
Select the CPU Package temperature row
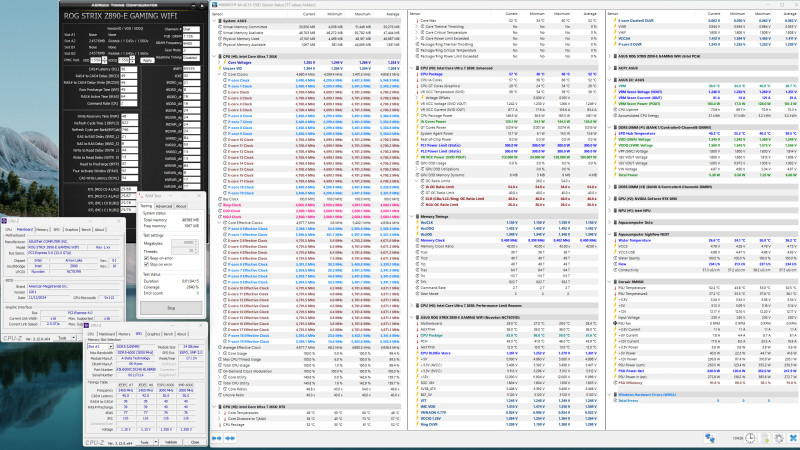[x=507, y=74]
